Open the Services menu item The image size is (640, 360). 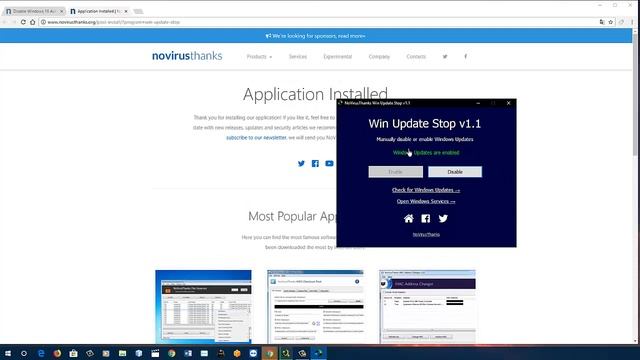click(x=298, y=56)
